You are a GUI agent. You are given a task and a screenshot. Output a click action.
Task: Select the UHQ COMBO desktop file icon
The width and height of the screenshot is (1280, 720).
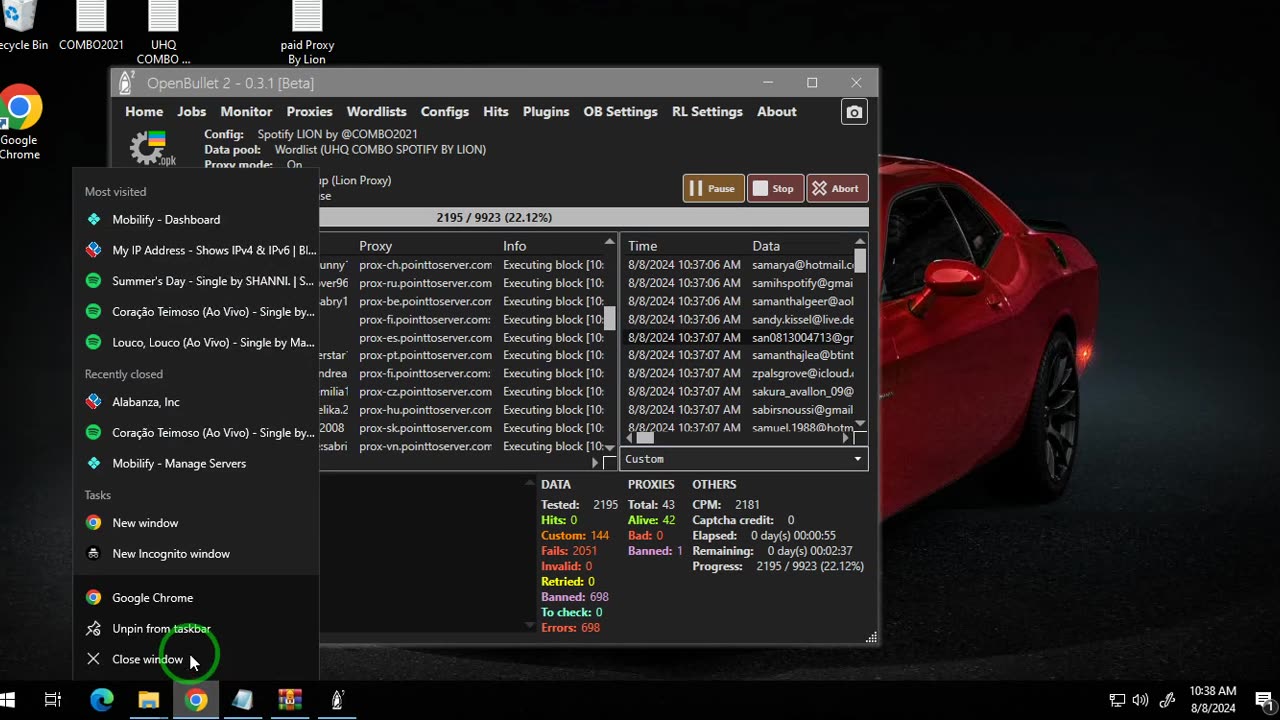coord(163,33)
